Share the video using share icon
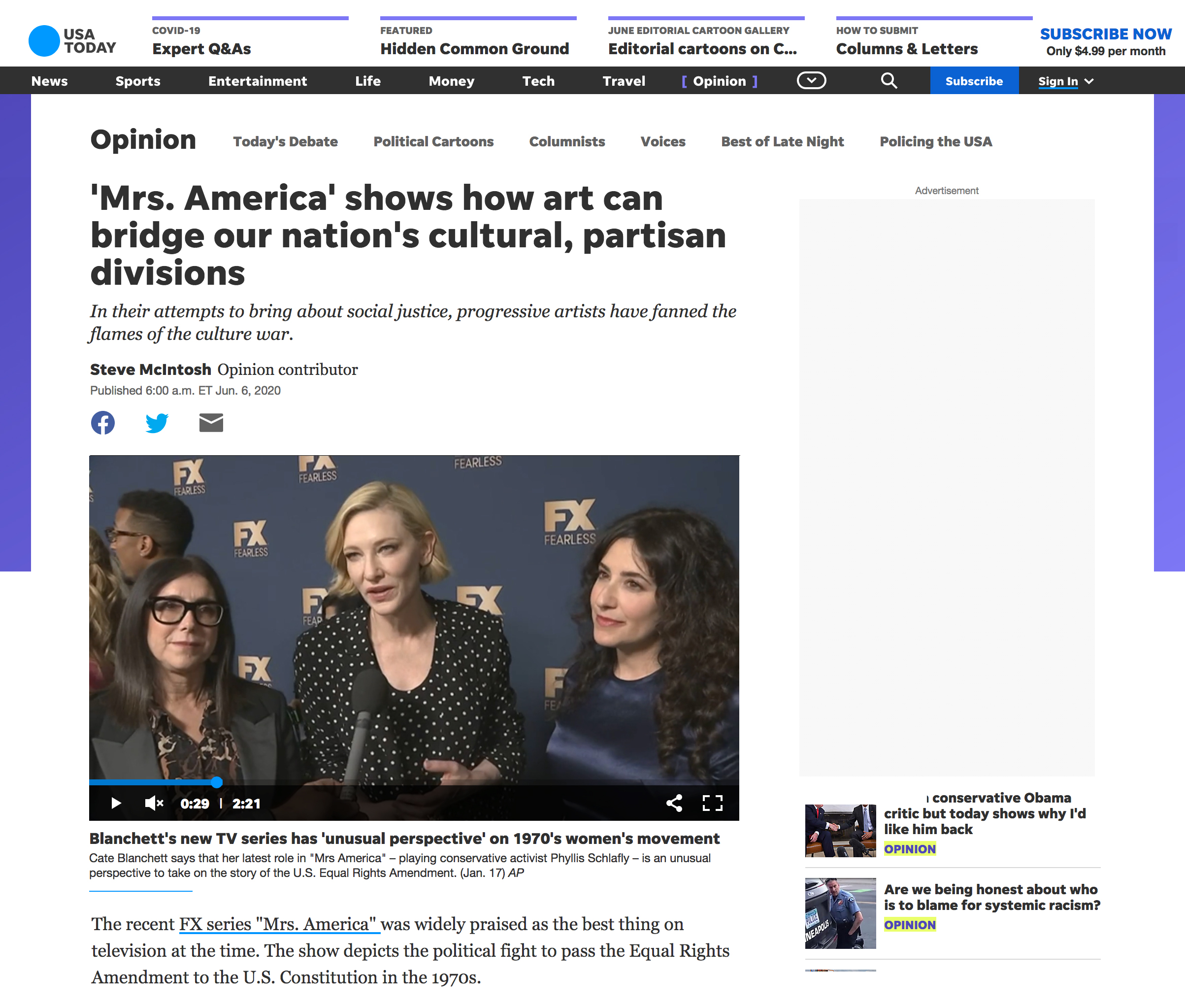 click(x=674, y=804)
